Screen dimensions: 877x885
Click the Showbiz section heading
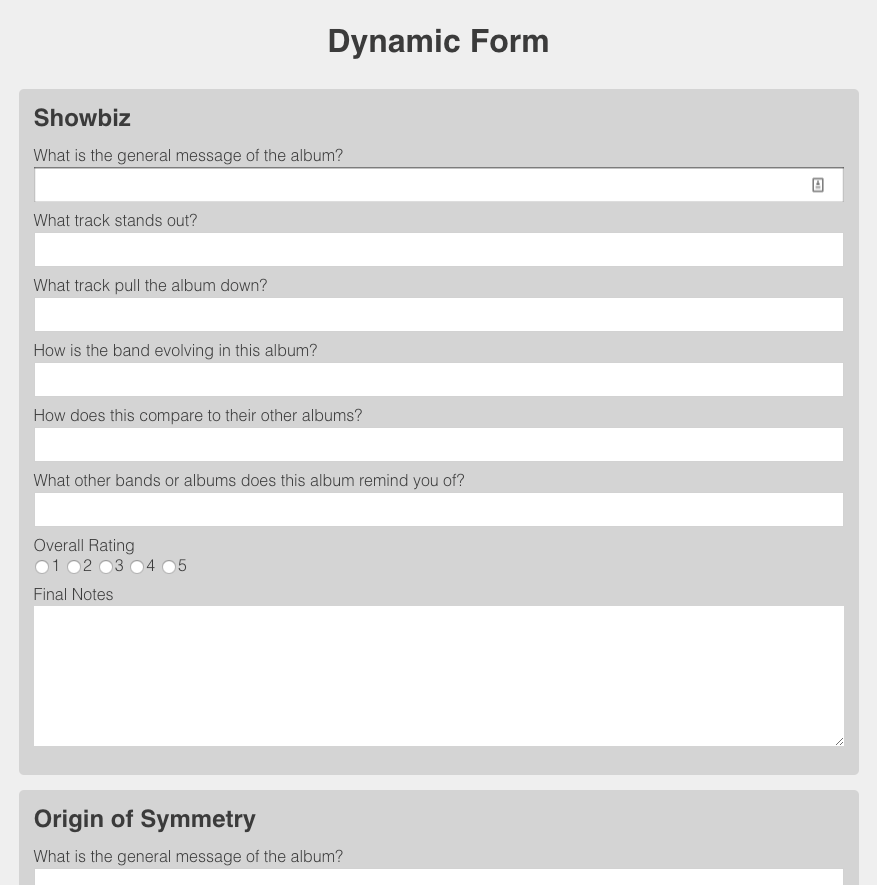82,118
